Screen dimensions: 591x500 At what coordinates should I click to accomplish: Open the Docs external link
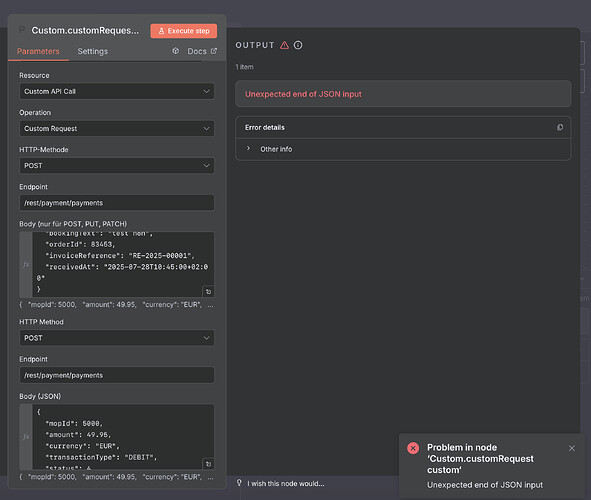202,51
